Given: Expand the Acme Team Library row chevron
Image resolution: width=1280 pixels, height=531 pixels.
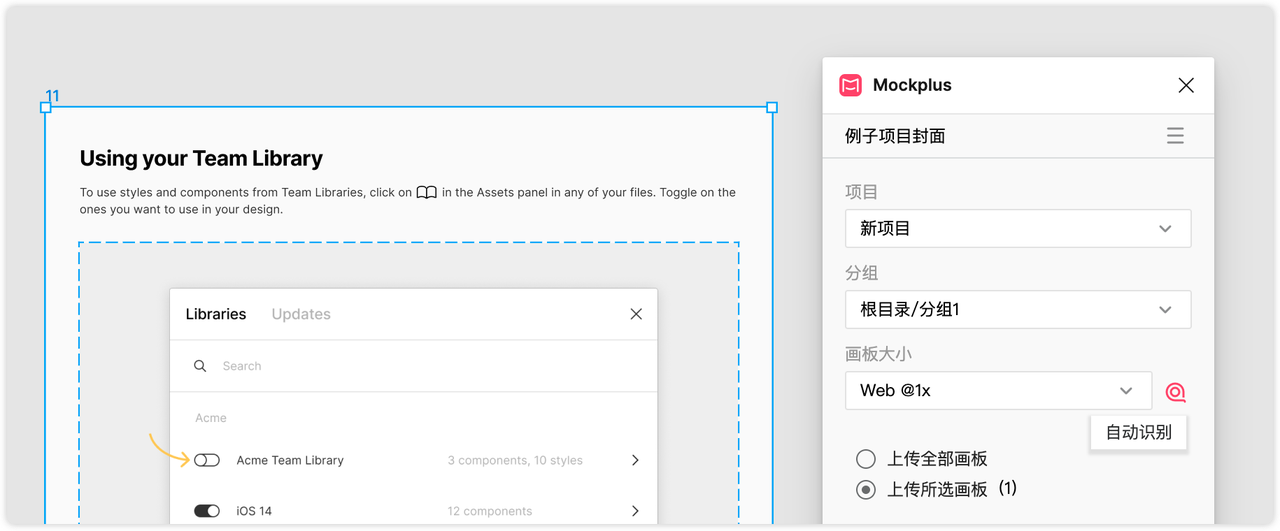Looking at the screenshot, I should [x=635, y=460].
